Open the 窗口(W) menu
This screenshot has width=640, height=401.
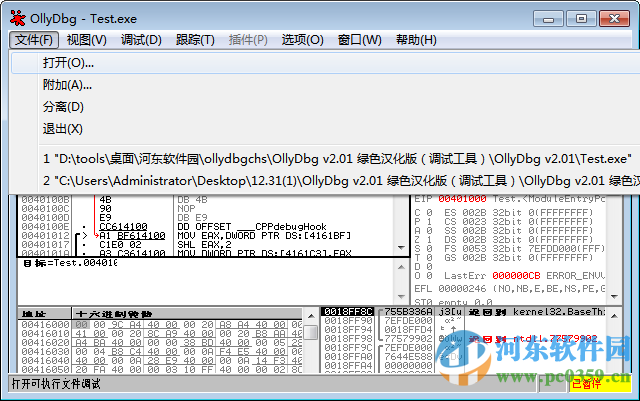[360, 40]
